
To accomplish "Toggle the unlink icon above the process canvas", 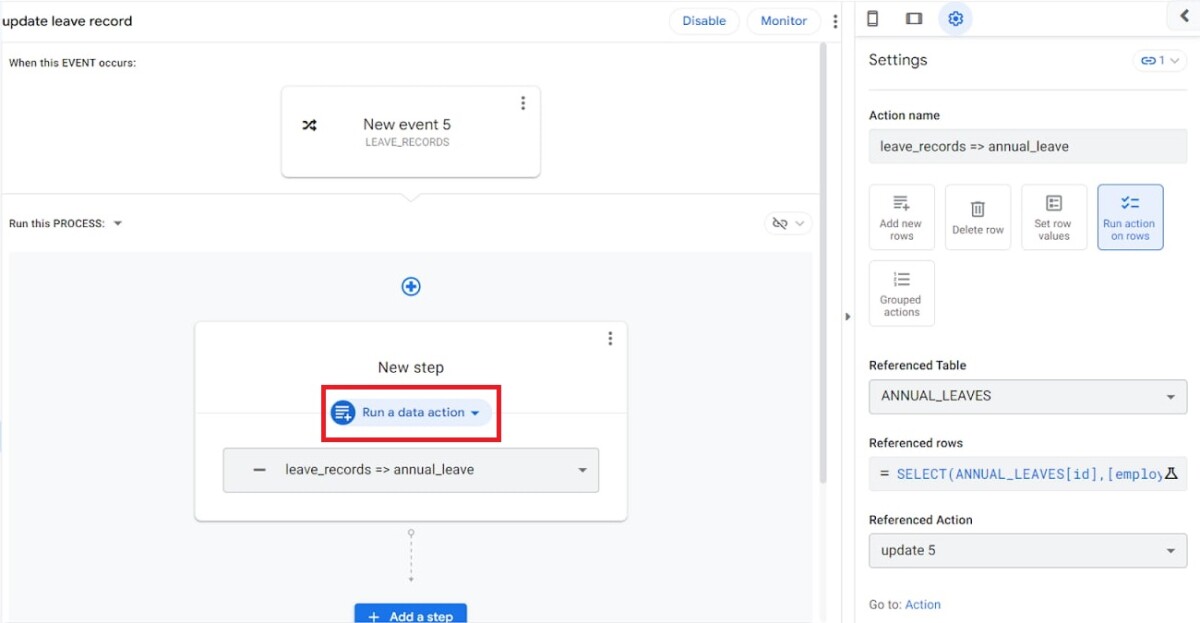I will click(782, 223).
